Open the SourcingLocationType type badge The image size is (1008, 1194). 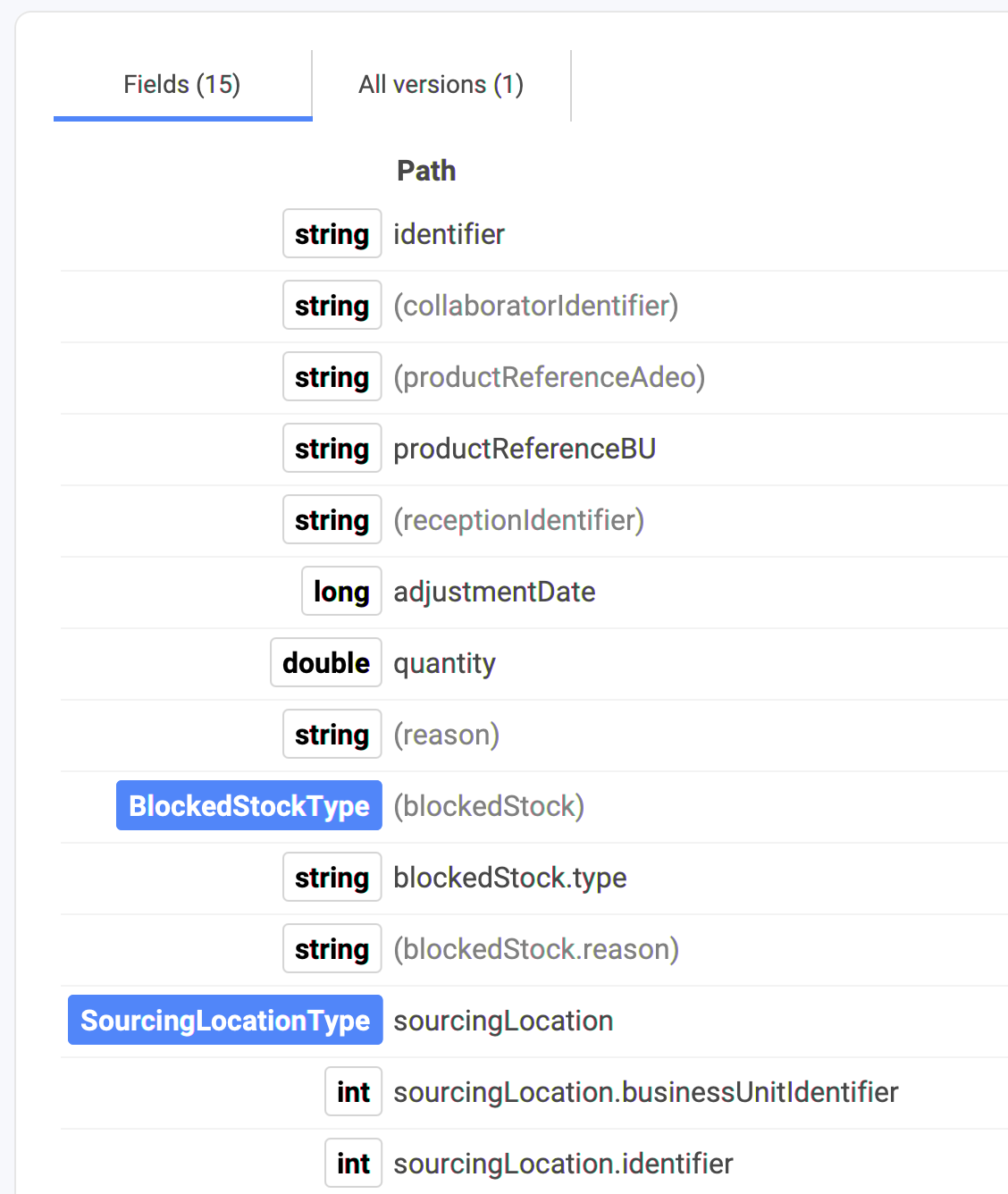(225, 1020)
